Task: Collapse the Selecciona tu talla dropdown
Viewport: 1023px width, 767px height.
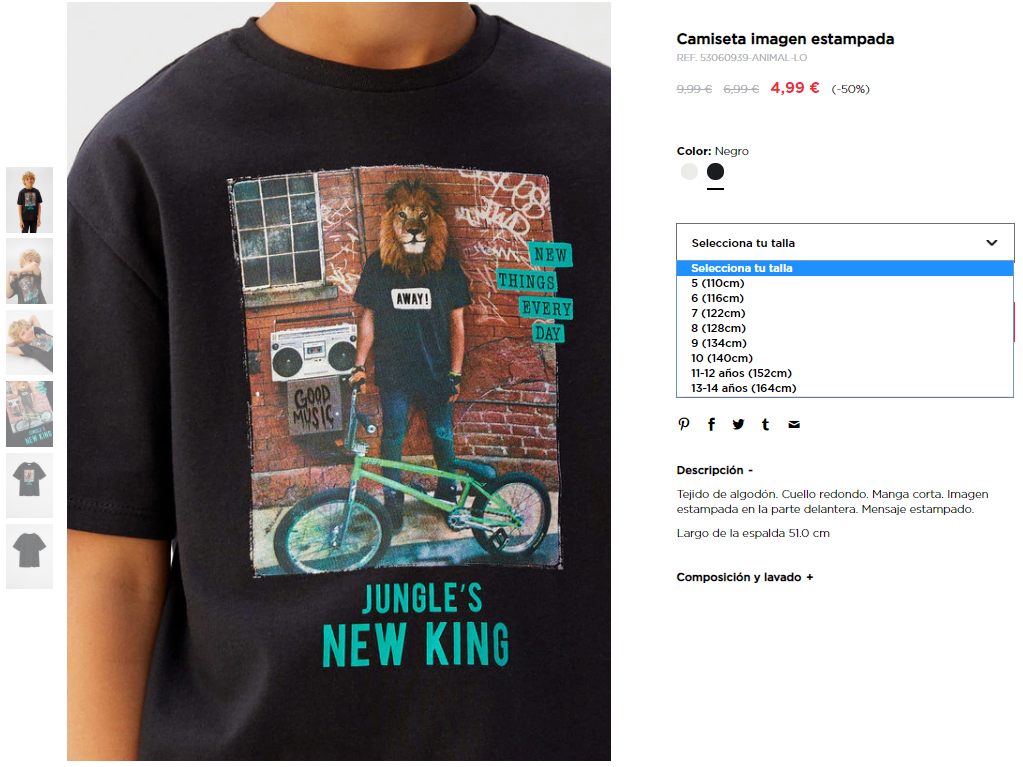Action: (x=845, y=243)
